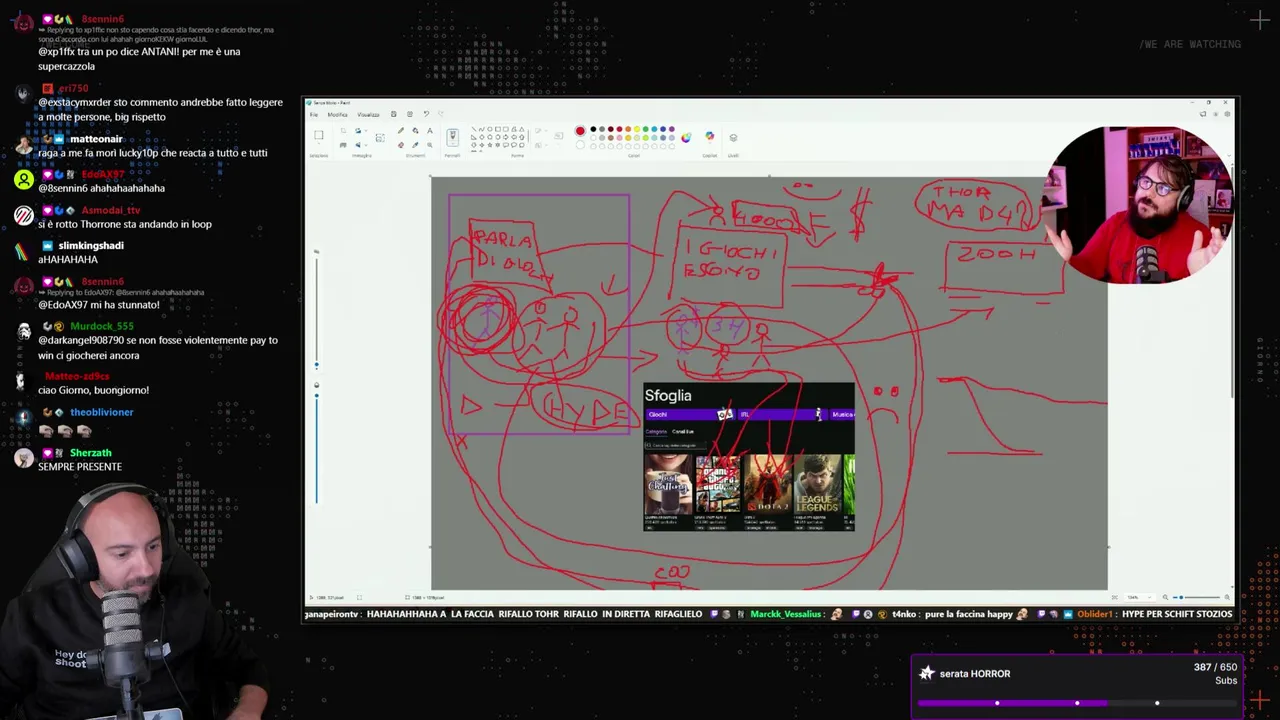Viewport: 1280px width, 720px height.
Task: Click the Save icon in Paint's title row
Action: click(394, 114)
